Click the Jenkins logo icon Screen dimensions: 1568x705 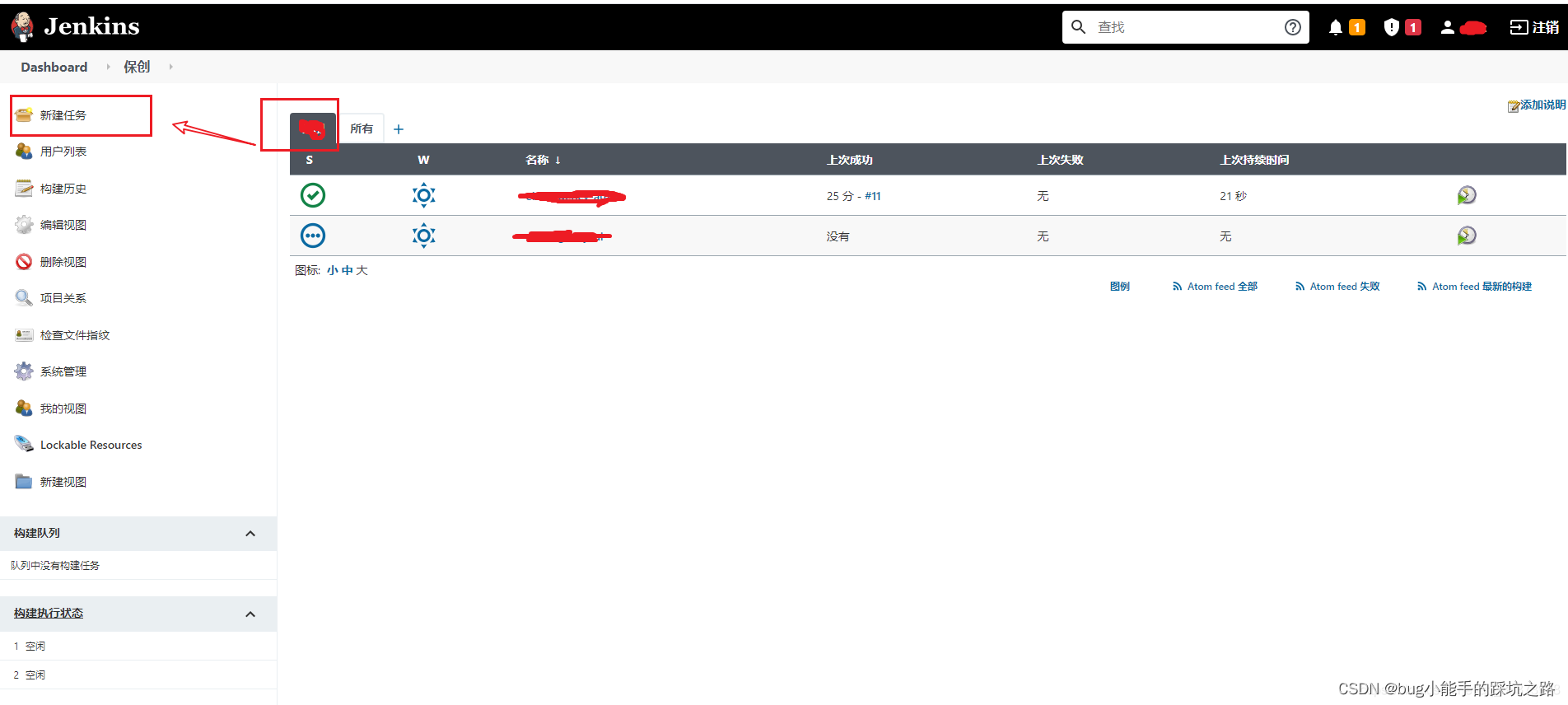pos(23,26)
